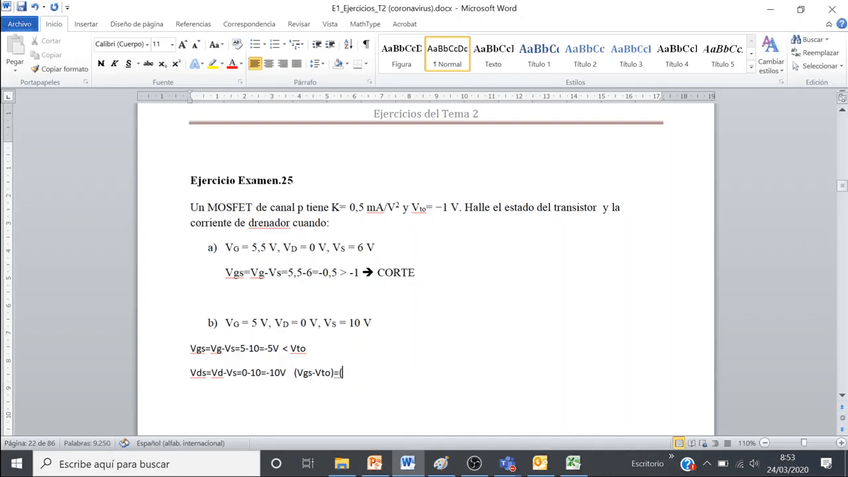The width and height of the screenshot is (848, 477).
Task: Click the bullet list icon
Action: [x=255, y=44]
